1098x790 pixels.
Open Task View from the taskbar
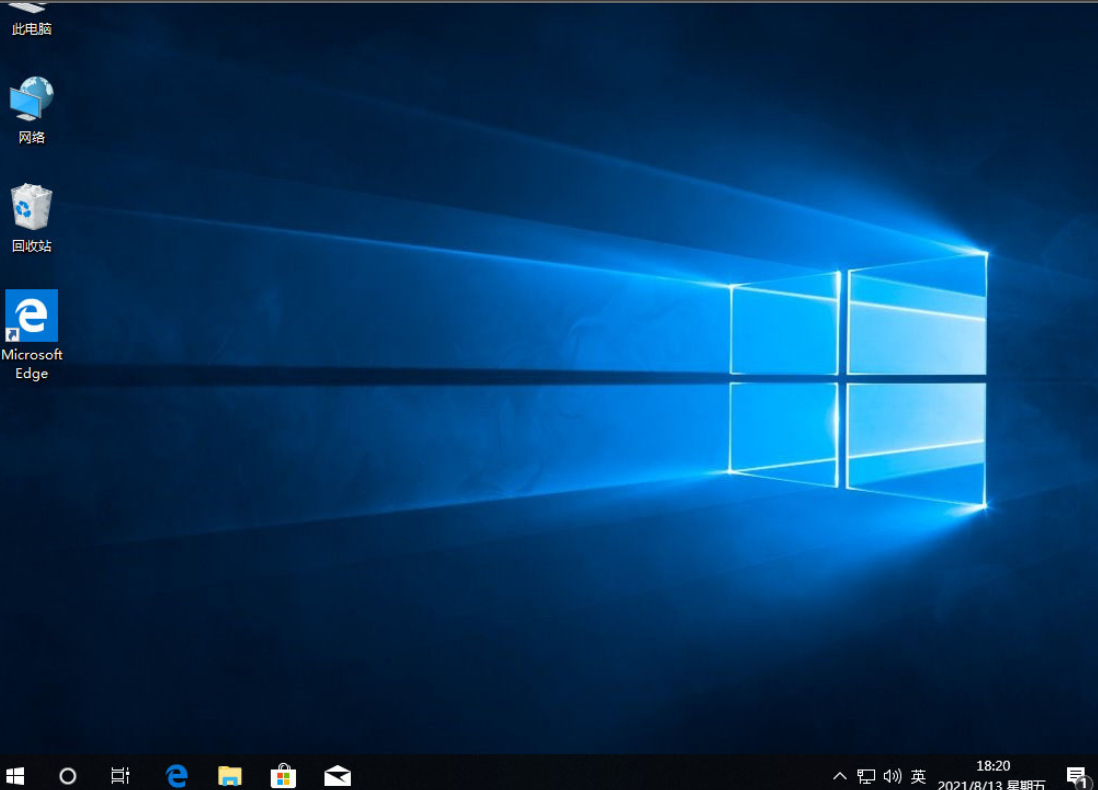tap(120, 775)
